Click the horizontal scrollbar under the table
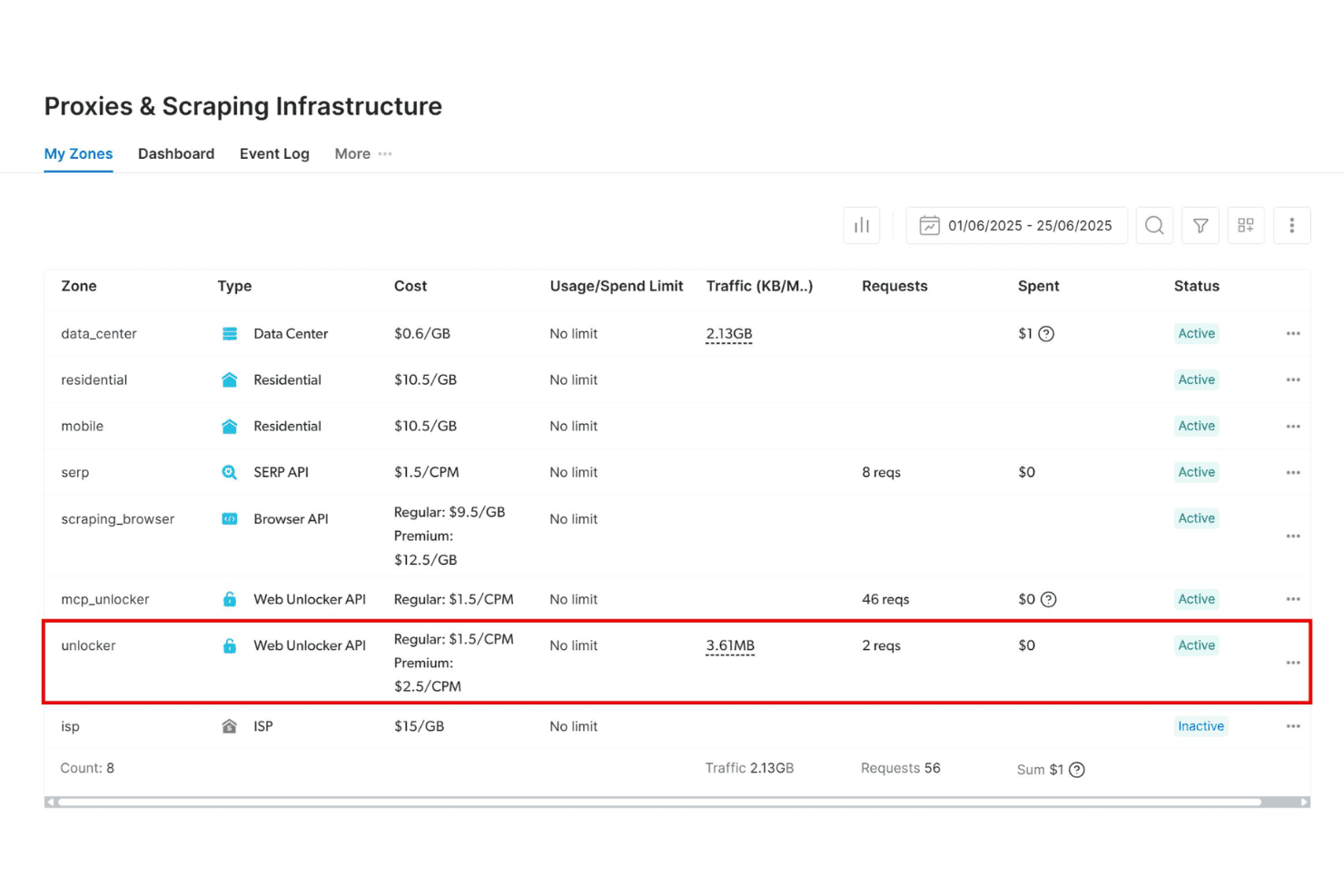1344x896 pixels. pos(660,802)
